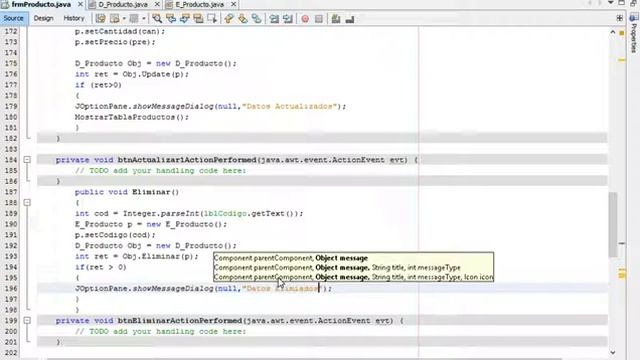640x360 pixels.
Task: Click on "public void Eliminar()" declaration
Action: (127, 192)
